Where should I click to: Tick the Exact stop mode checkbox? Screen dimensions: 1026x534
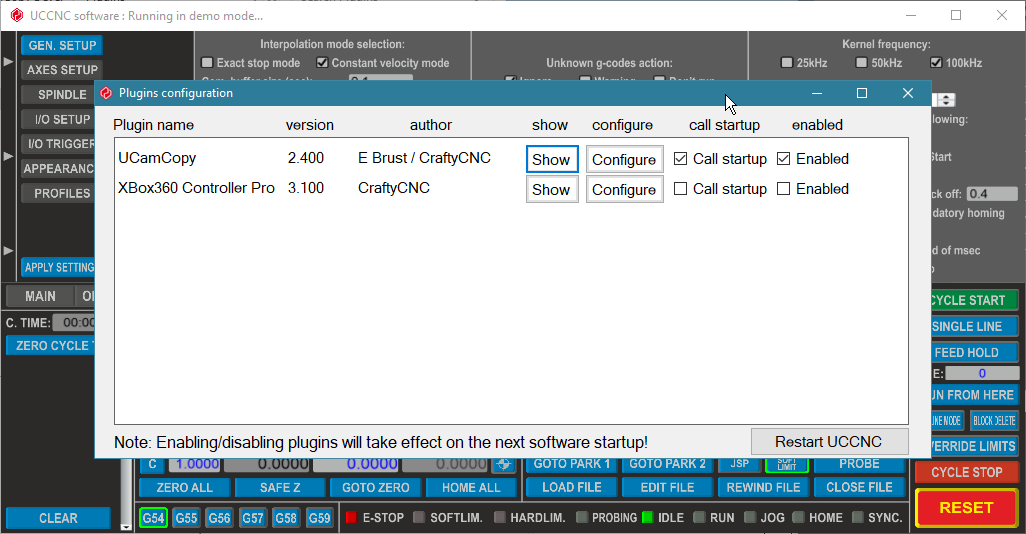(x=207, y=63)
